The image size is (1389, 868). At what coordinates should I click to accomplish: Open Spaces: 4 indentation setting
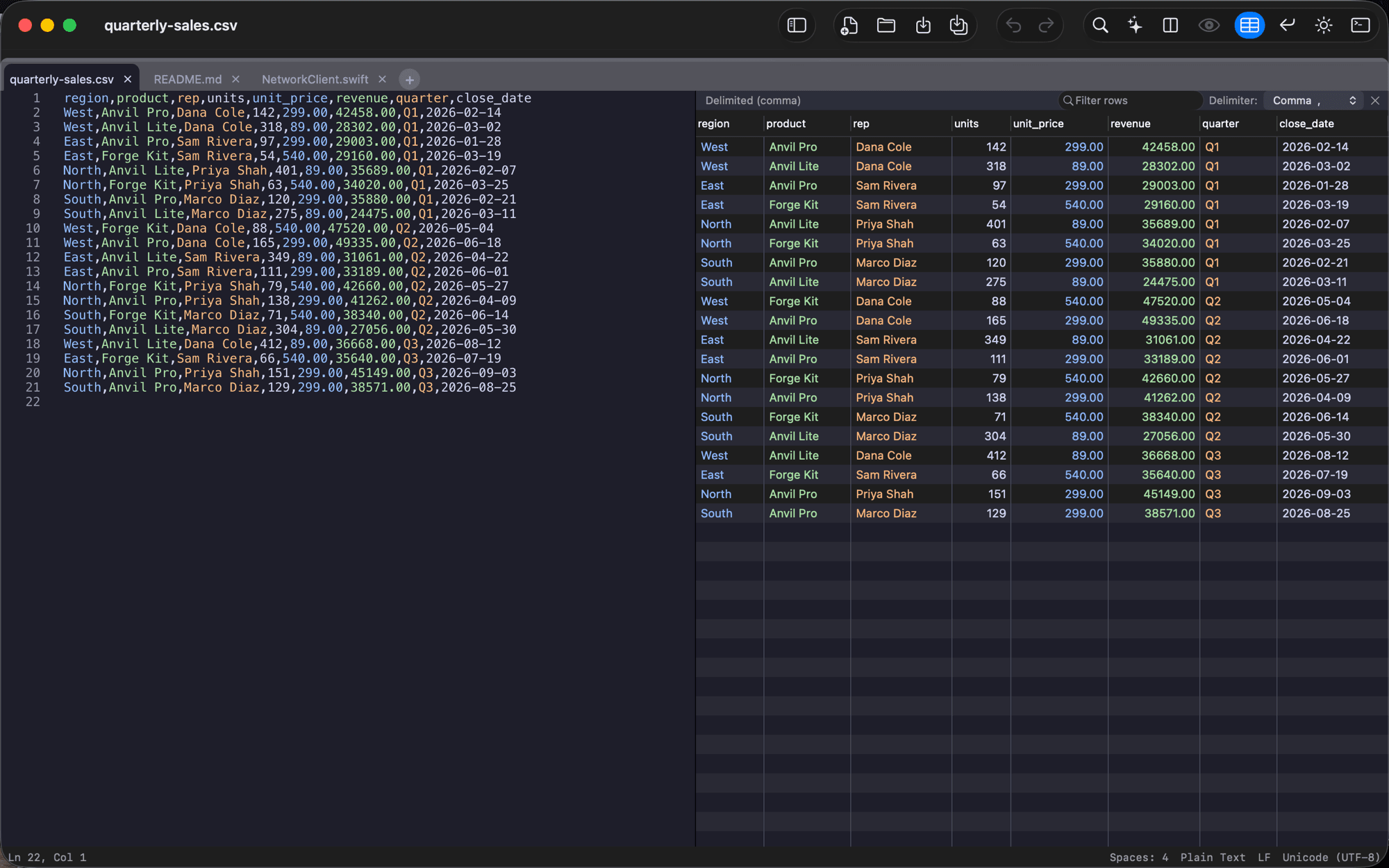click(1139, 858)
